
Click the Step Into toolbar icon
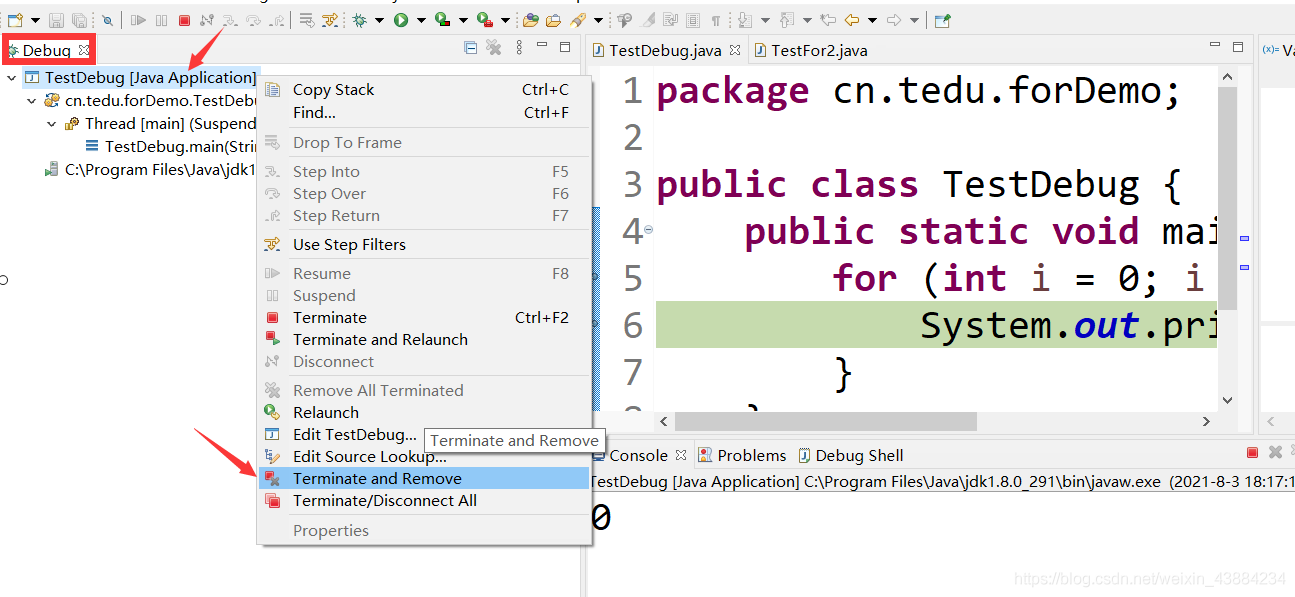click(230, 20)
